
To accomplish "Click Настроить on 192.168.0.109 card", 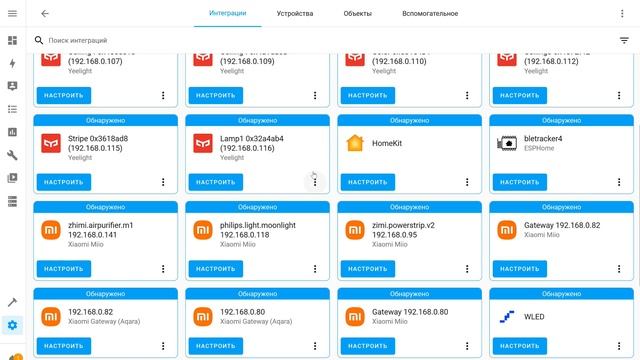I will [x=216, y=96].
